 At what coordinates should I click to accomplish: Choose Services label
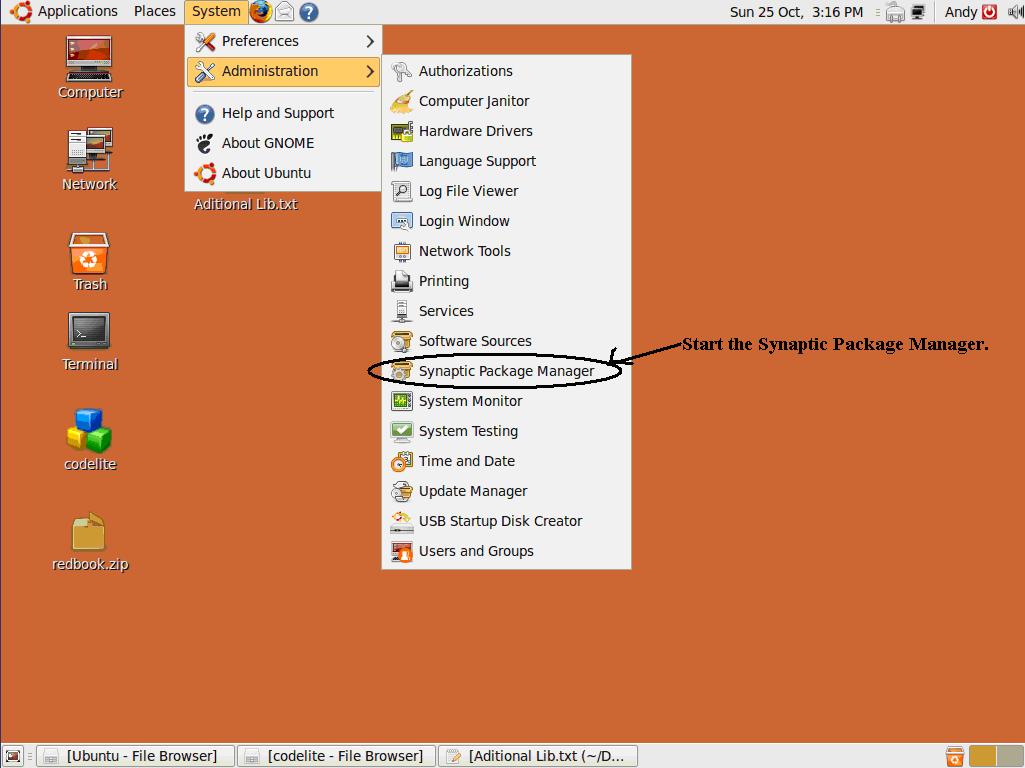pyautogui.click(x=446, y=311)
